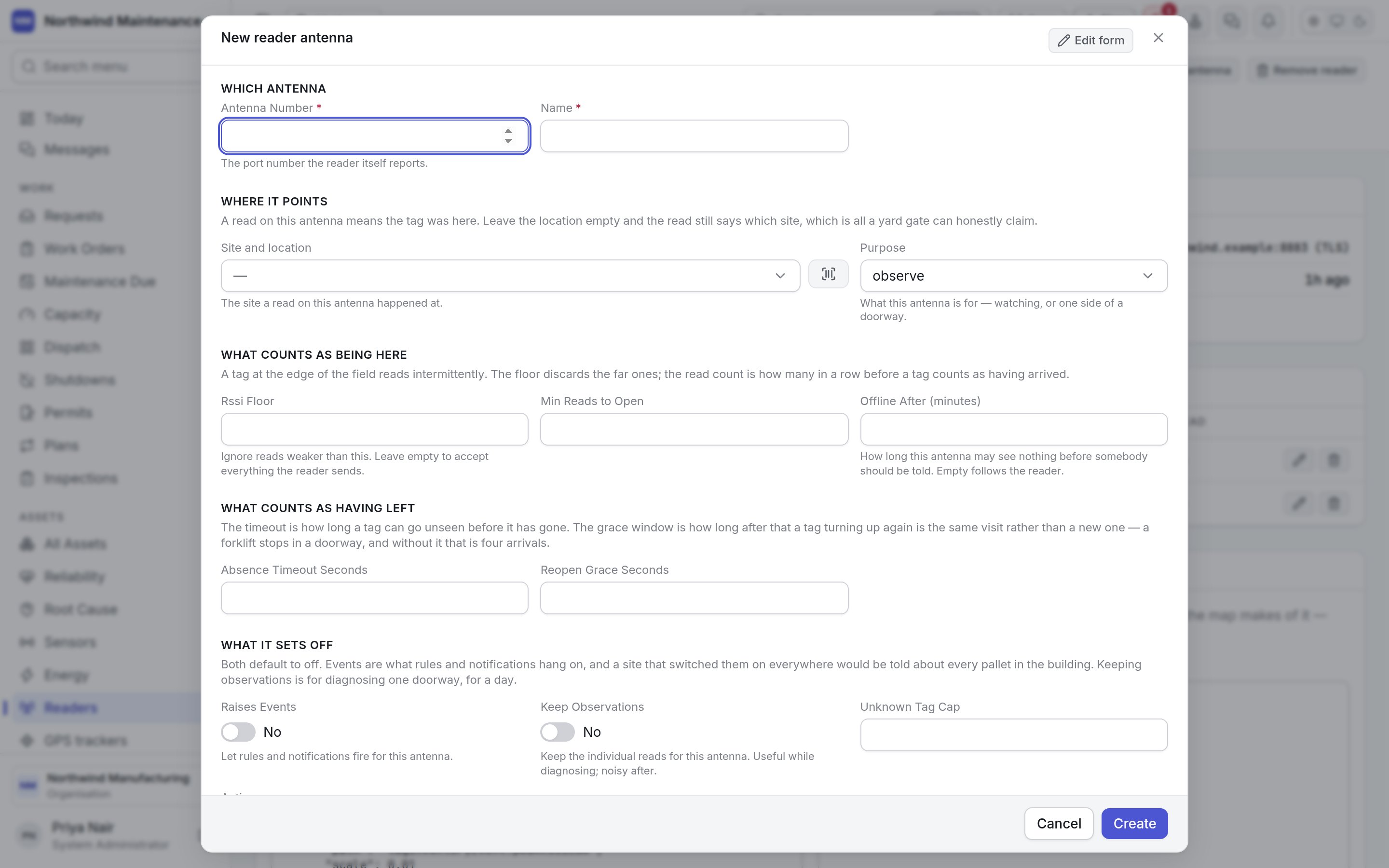Click the All Assets icon in sidebar
Viewport: 1389px width, 868px height.
click(27, 543)
